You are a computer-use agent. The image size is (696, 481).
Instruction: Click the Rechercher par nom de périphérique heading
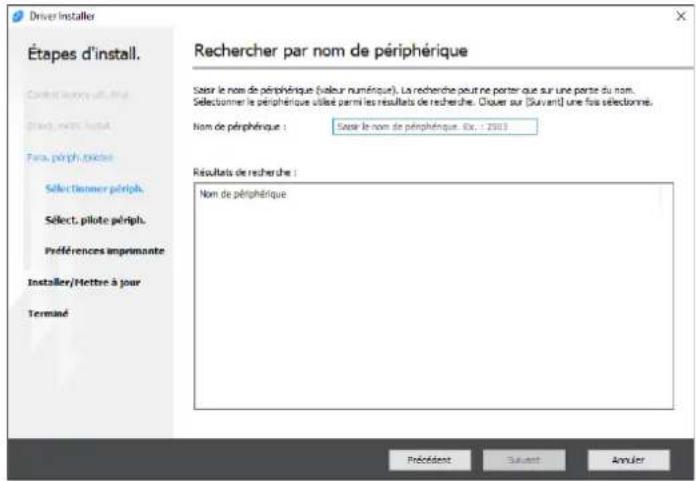tap(331, 51)
